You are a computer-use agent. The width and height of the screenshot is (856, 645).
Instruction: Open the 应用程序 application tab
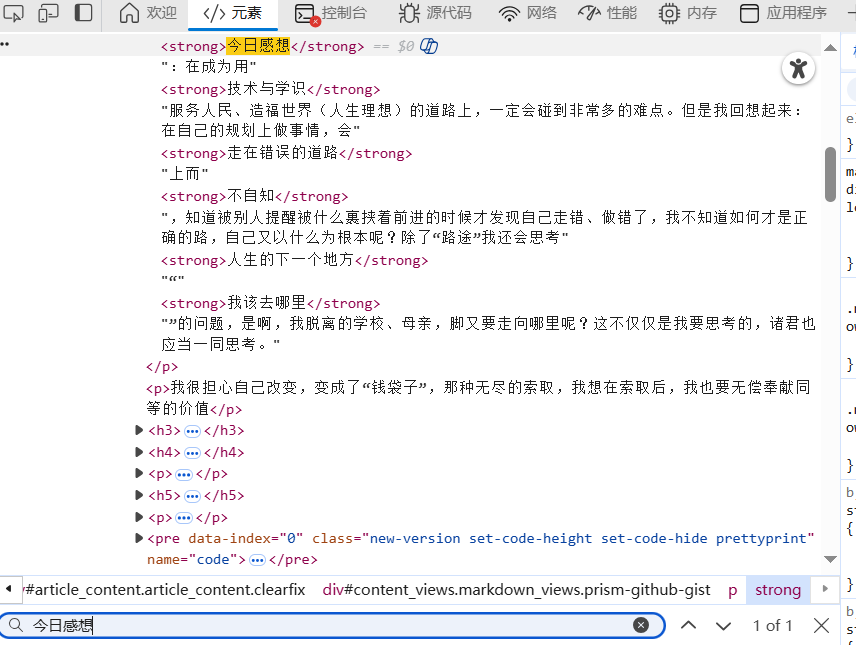(x=783, y=13)
